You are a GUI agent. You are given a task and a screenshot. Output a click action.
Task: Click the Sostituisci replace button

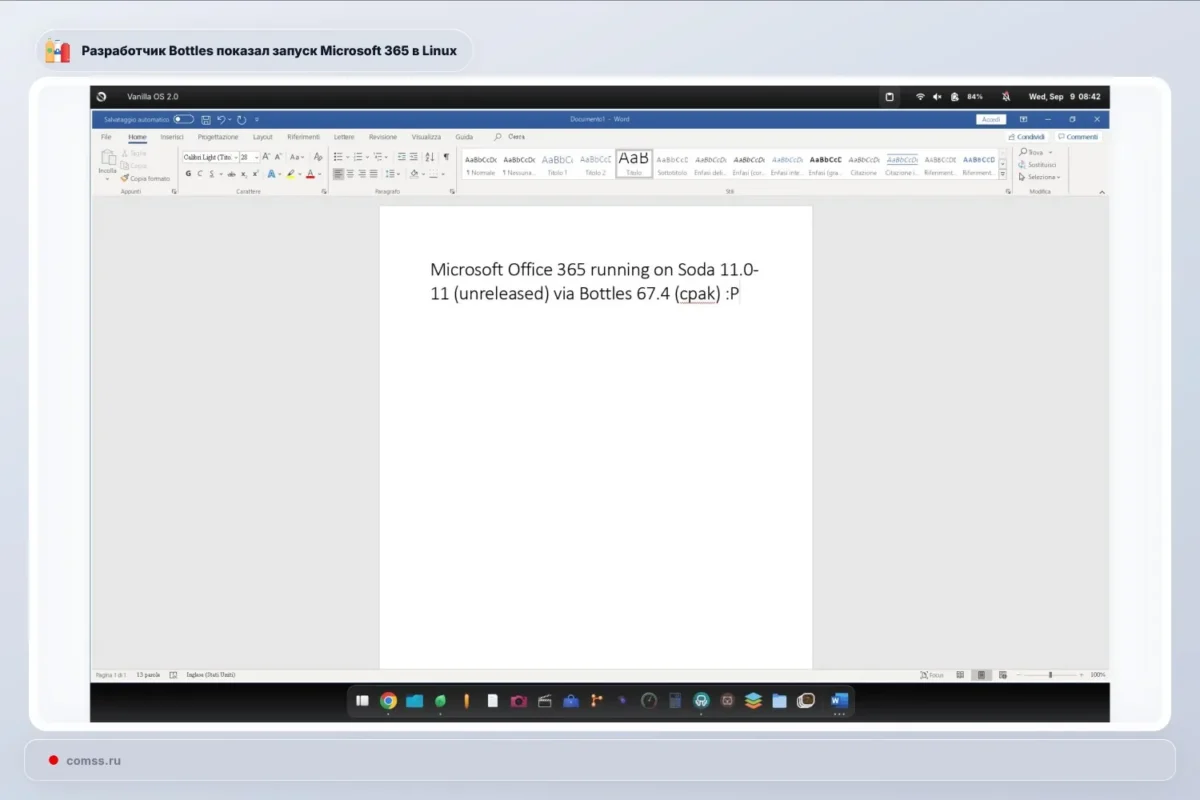click(x=1038, y=165)
